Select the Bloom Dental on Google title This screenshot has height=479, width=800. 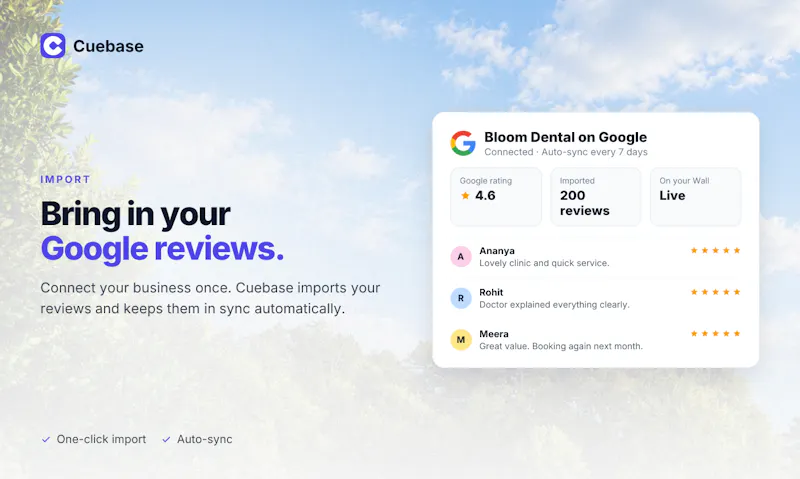(565, 137)
